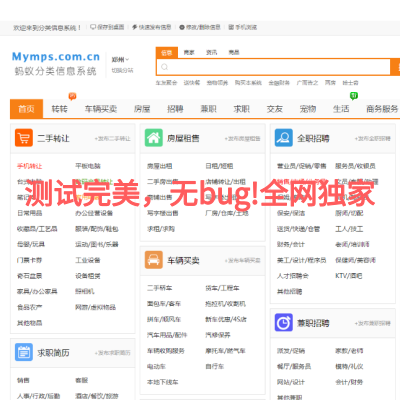Open the 车辆买卖 navigation tab
The height and width of the screenshot is (400, 400).
[101, 109]
